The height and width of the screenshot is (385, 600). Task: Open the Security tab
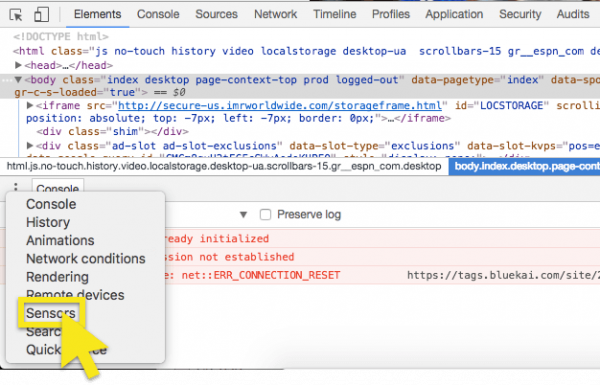(520, 14)
